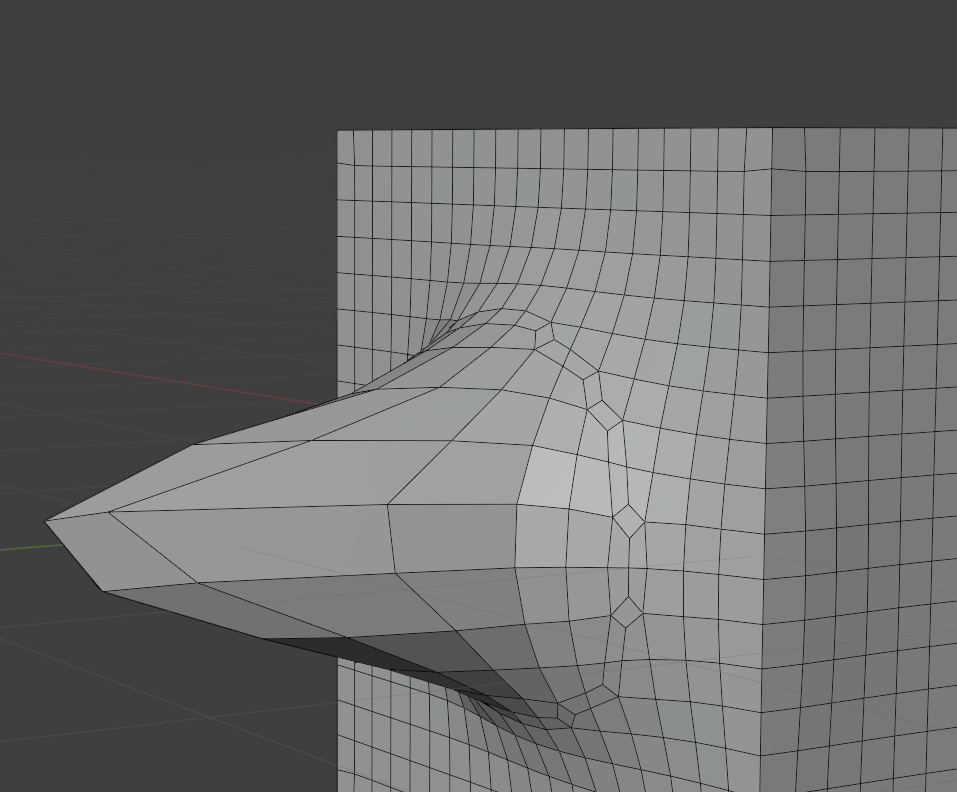This screenshot has height=792, width=957.
Task: Click the middle diamond face beside the bright area
Action: pyautogui.click(x=628, y=521)
